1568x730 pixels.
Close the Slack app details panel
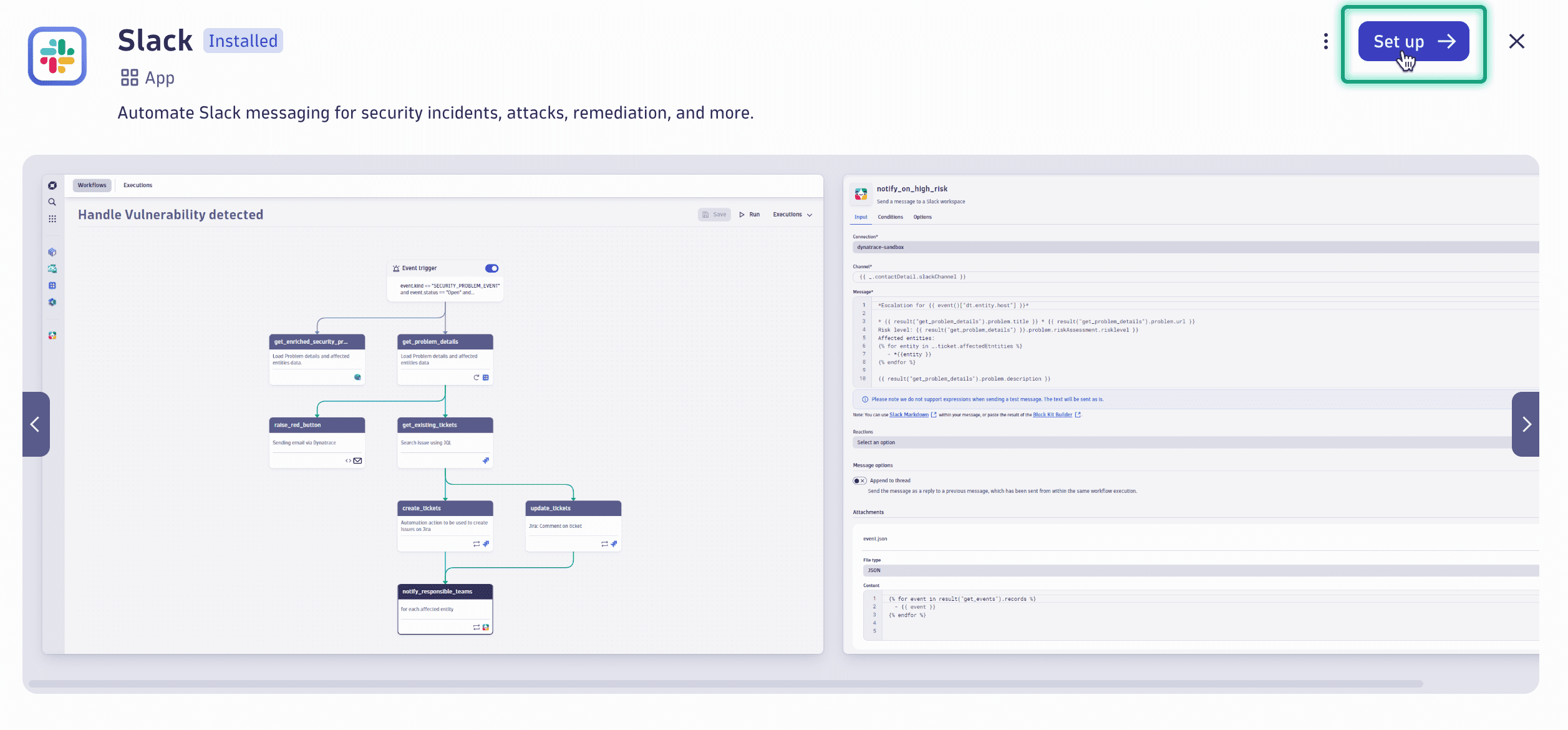tap(1516, 41)
